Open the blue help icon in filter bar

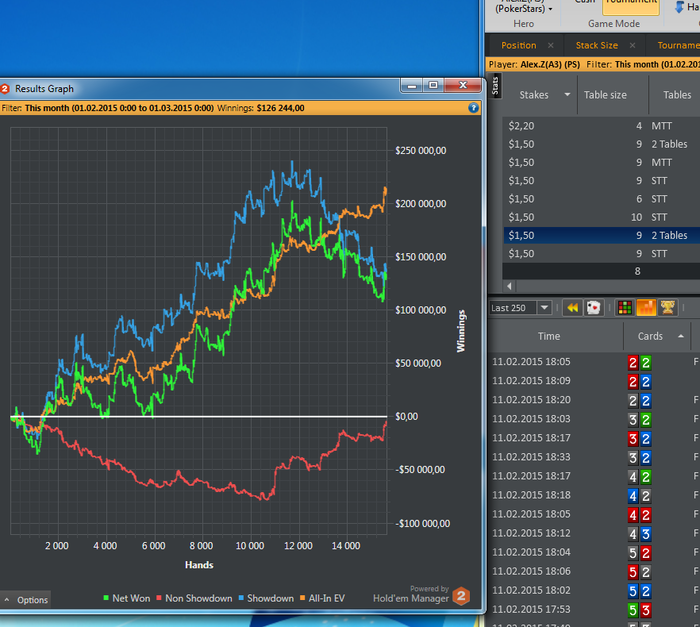pyautogui.click(x=474, y=107)
